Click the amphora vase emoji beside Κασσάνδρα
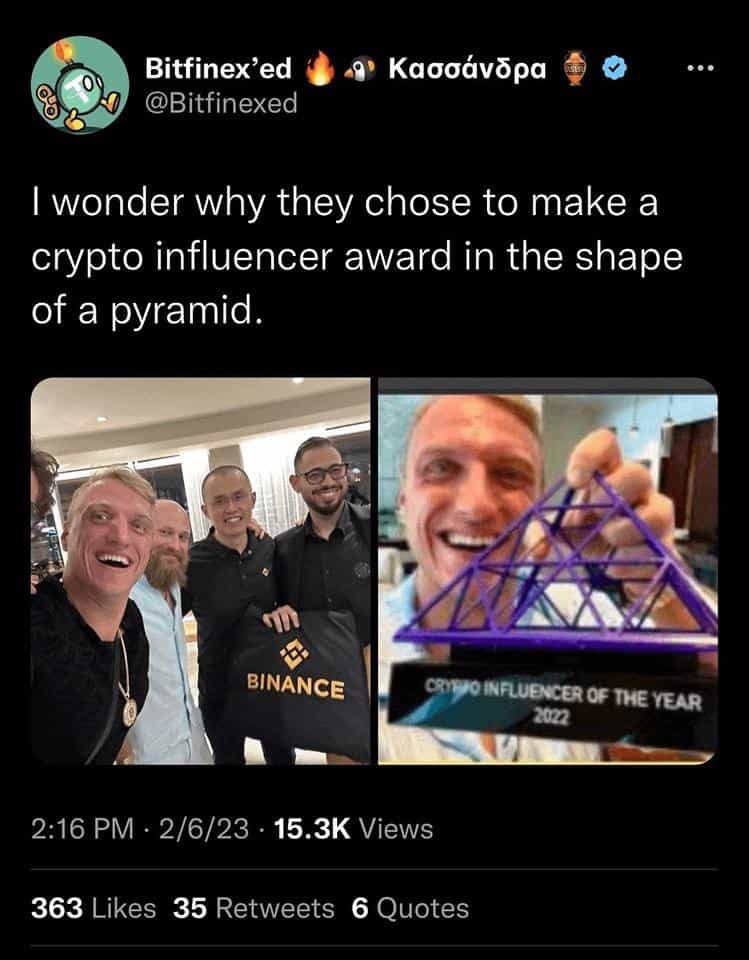749x960 pixels. coord(574,68)
